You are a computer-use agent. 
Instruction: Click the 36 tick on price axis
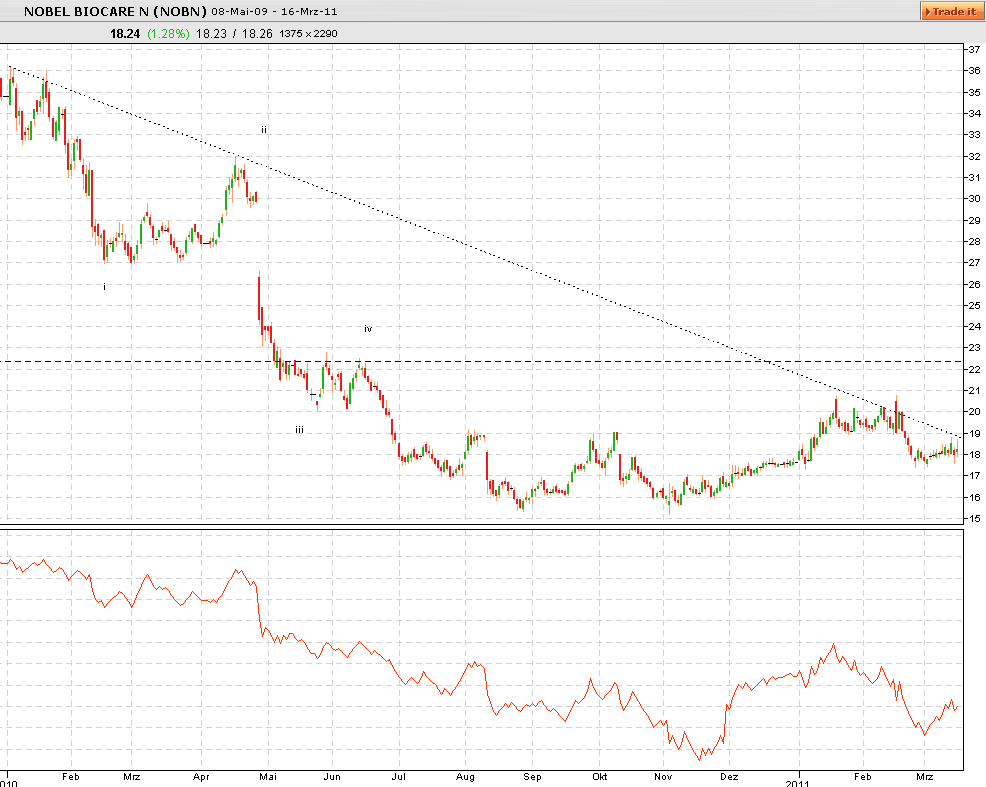click(974, 70)
